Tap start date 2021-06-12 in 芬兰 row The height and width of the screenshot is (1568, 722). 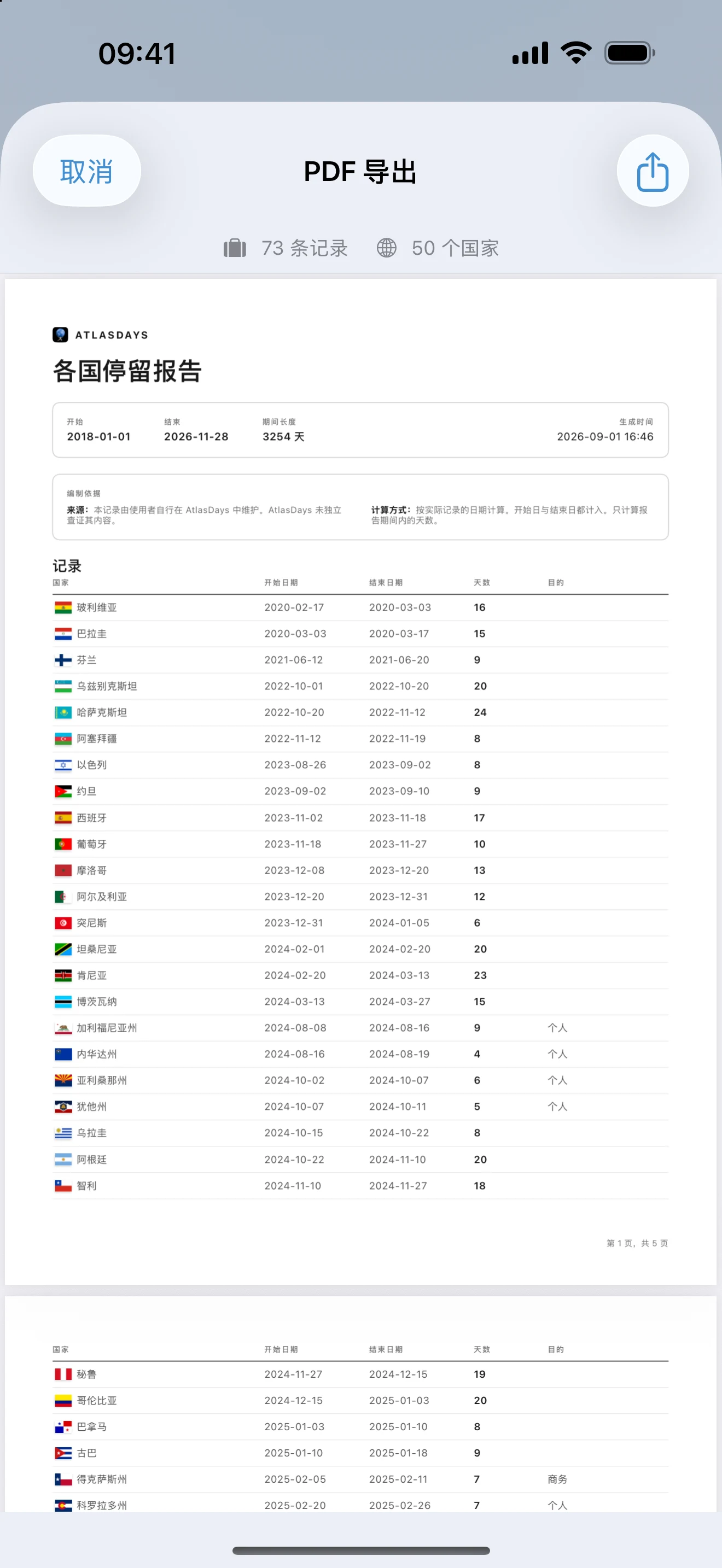[294, 660]
